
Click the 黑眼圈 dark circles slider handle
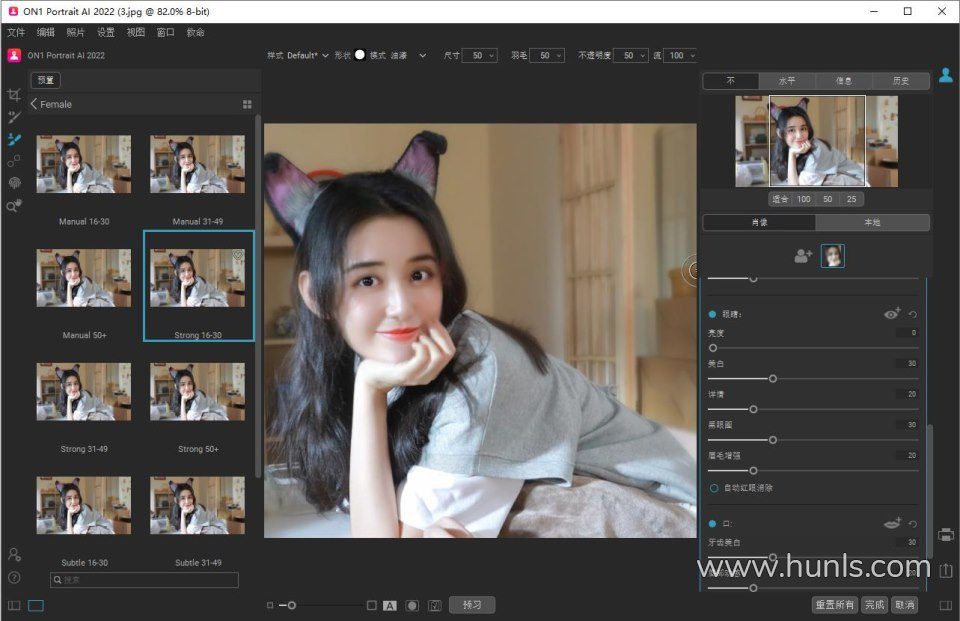tap(773, 440)
